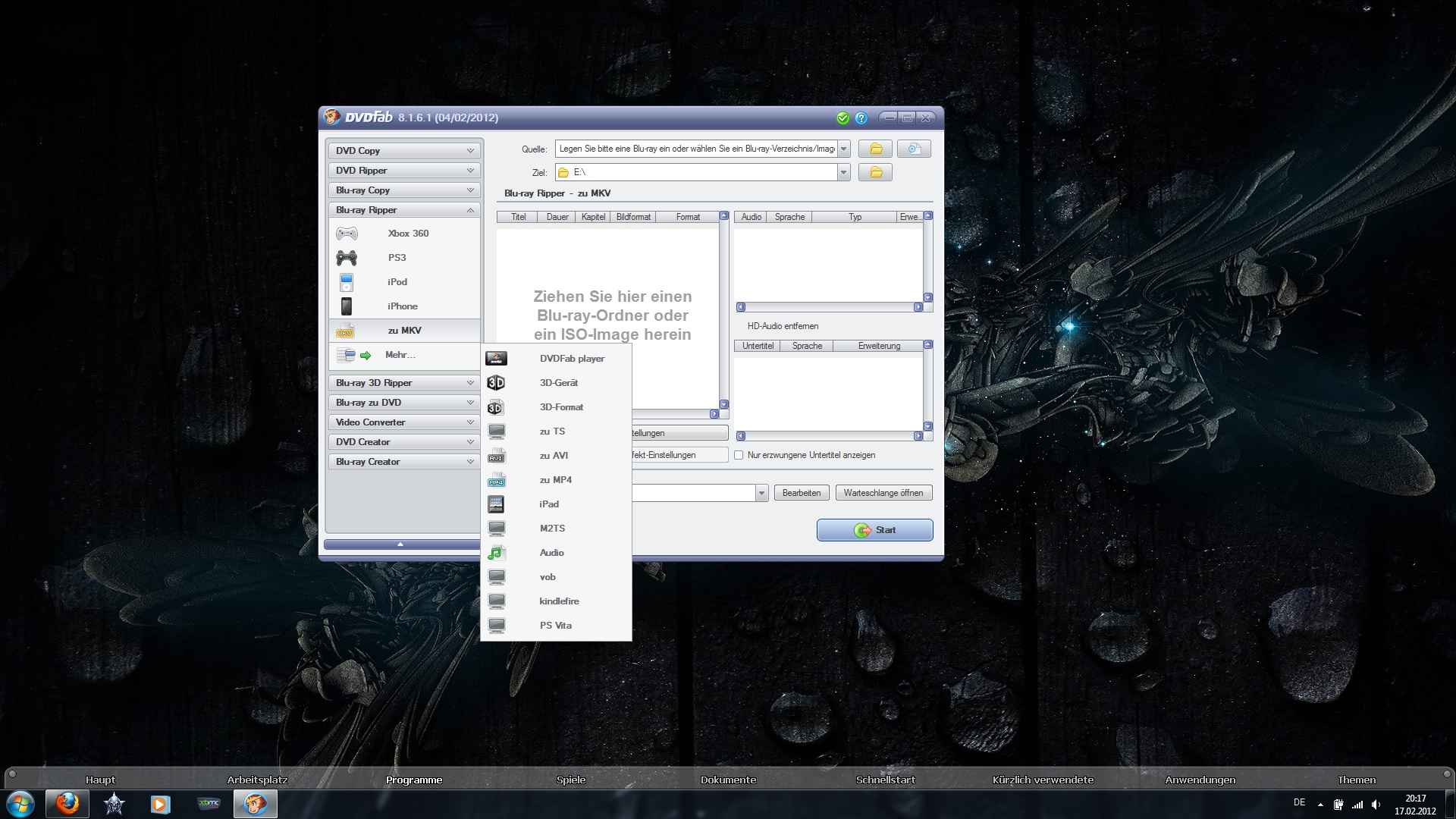
Task: Open source folder browse icon next to Quelle
Action: pos(875,149)
